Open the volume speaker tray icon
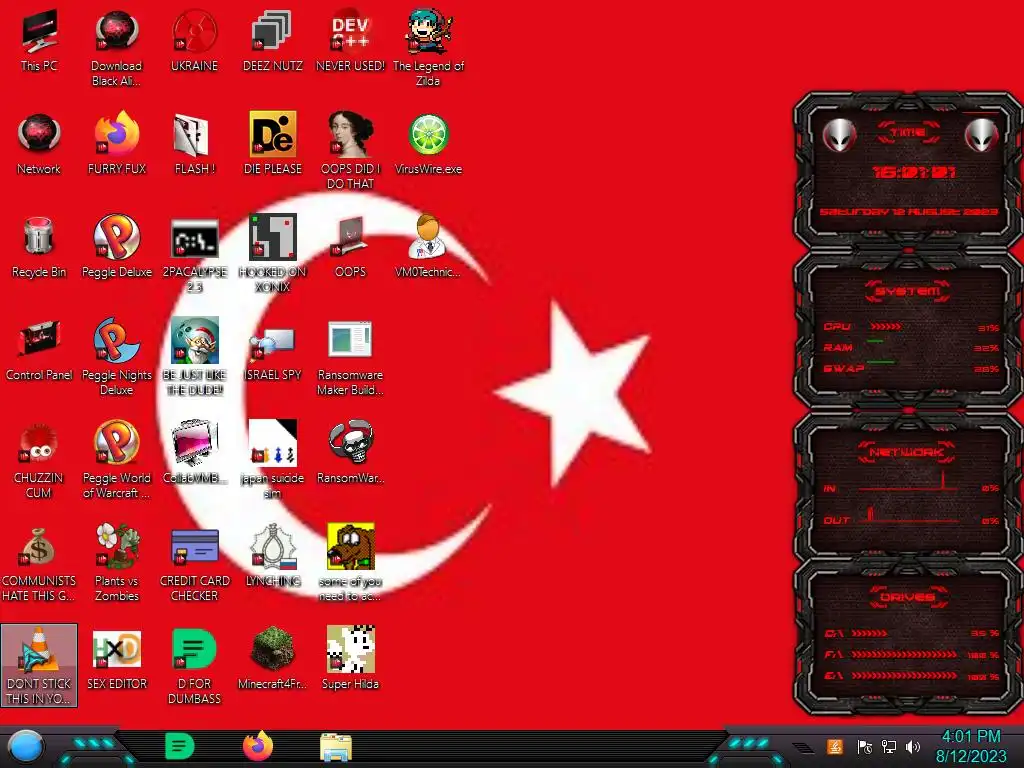 [x=913, y=746]
